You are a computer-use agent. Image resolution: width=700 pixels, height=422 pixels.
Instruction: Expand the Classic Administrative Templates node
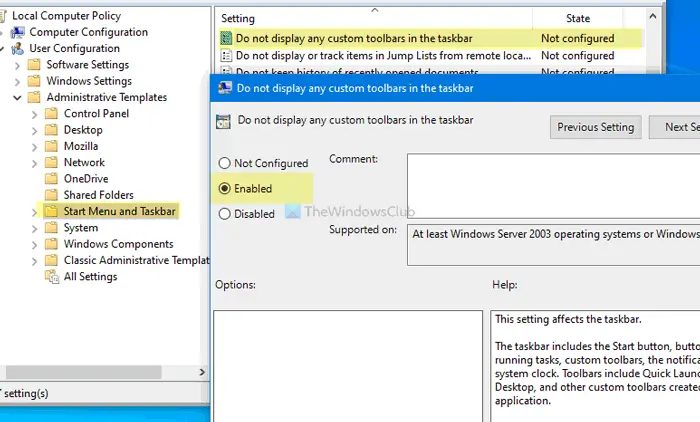click(34, 262)
